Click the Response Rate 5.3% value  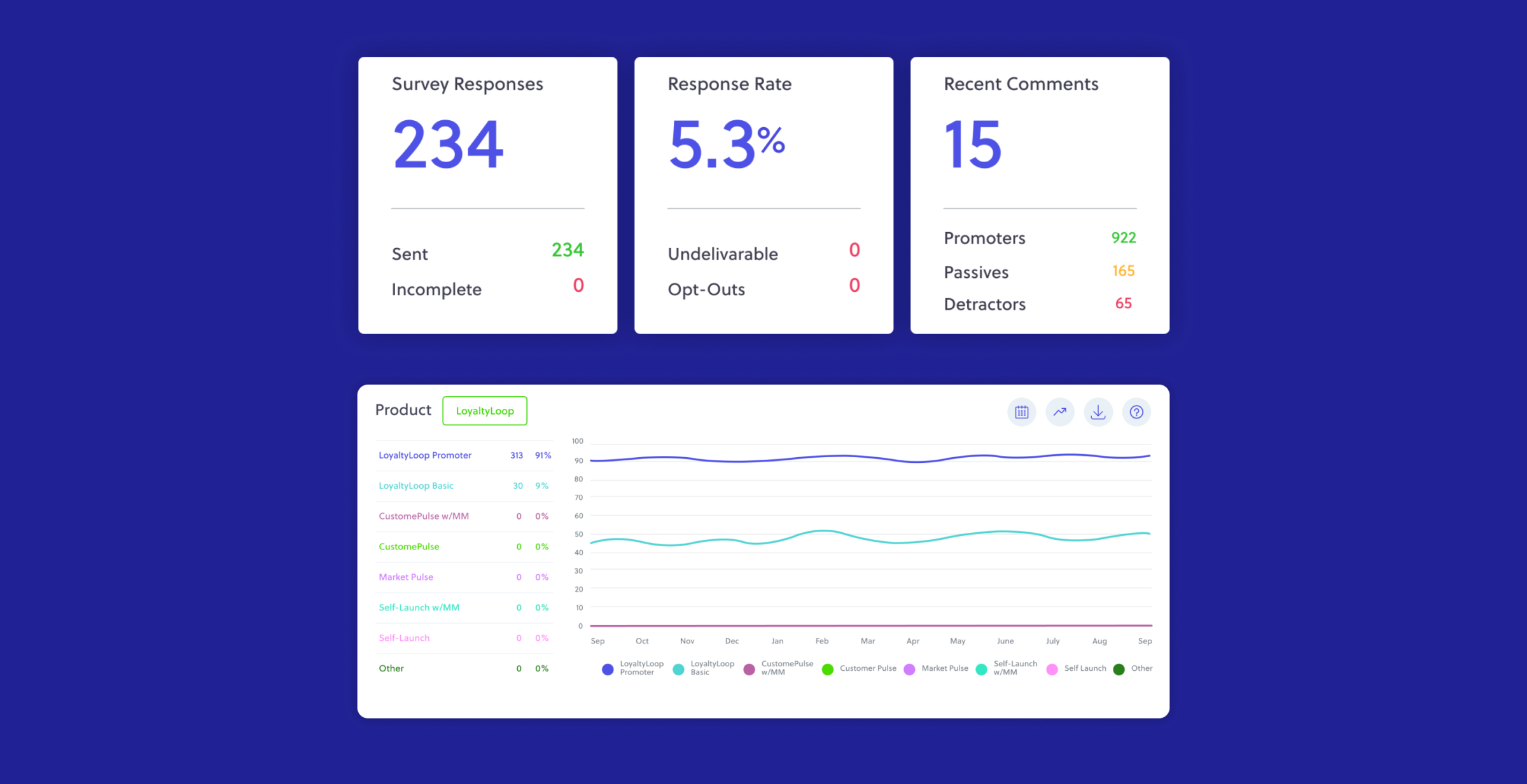tap(727, 145)
